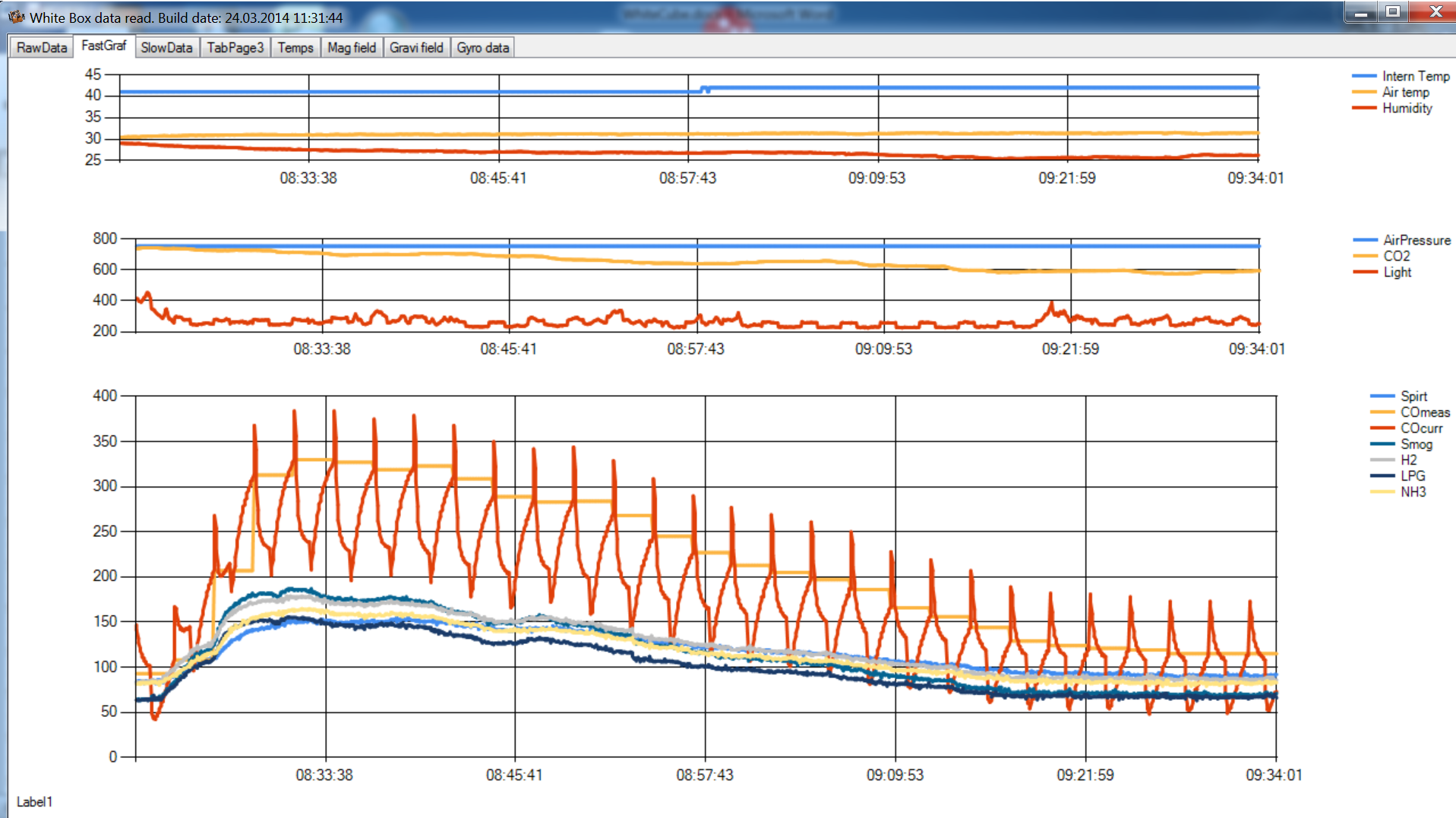Click the Light legend label
This screenshot has height=818, width=1456.
pos(1398,272)
